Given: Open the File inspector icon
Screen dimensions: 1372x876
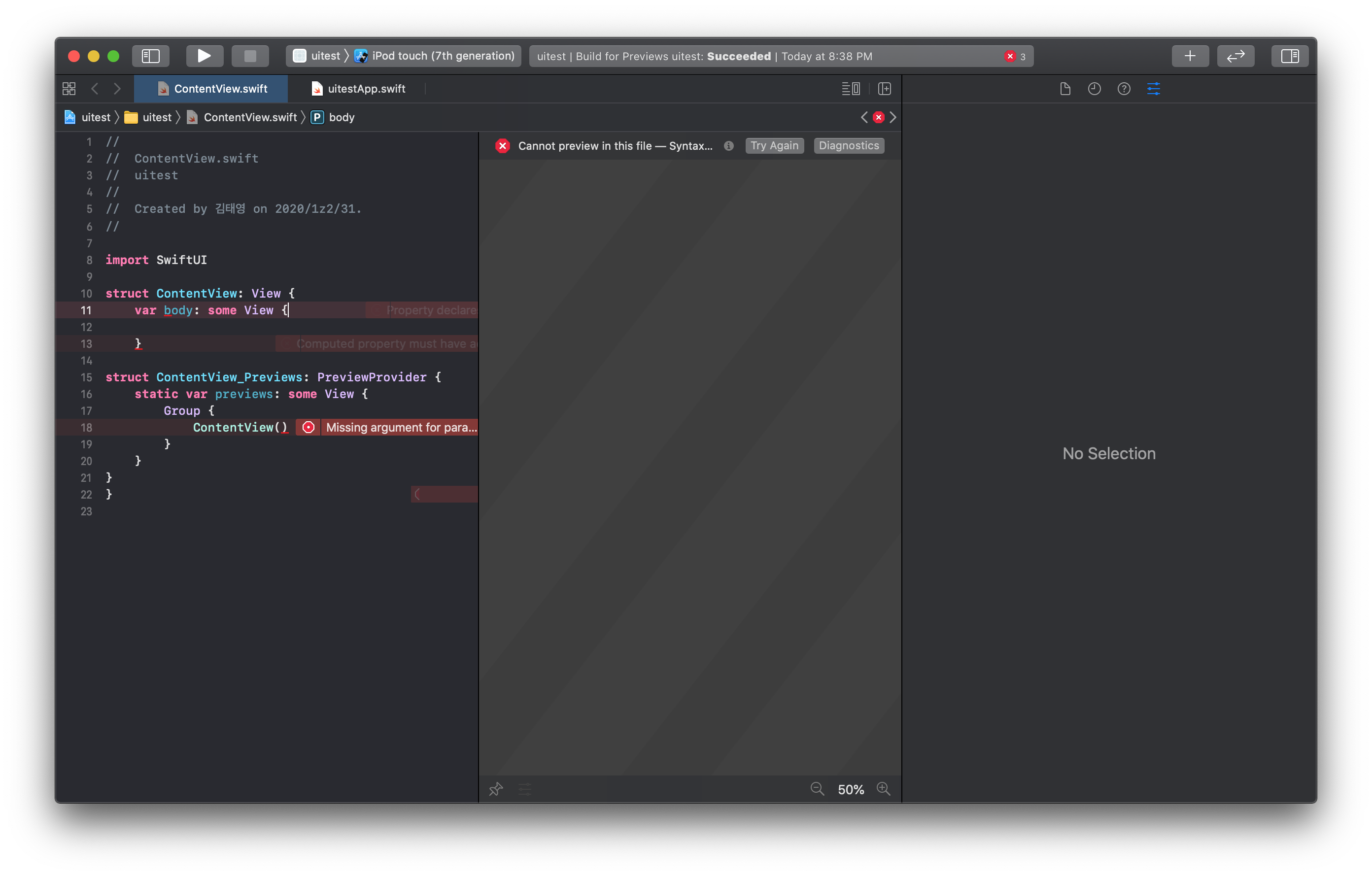Looking at the screenshot, I should click(1065, 89).
